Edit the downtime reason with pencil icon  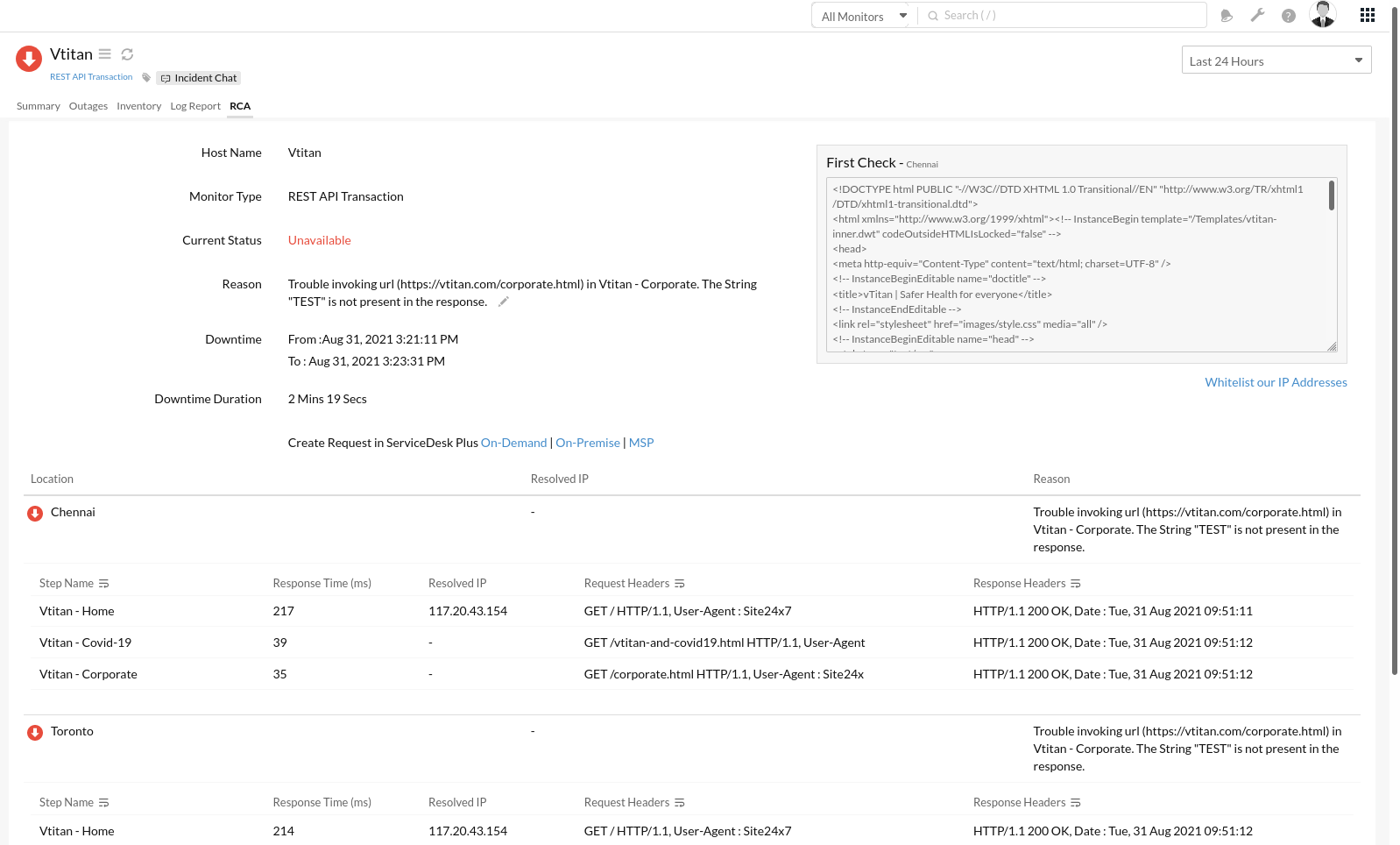(x=504, y=302)
